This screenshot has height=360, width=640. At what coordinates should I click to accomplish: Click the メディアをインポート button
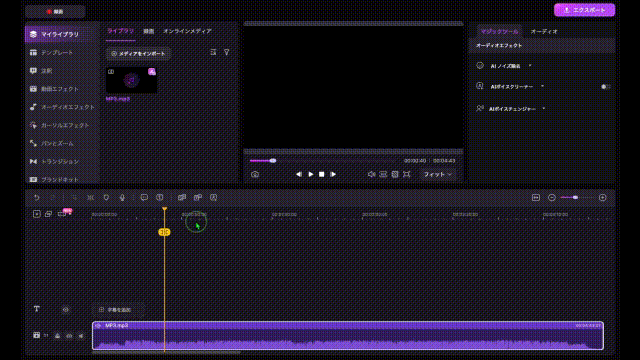[x=138, y=53]
